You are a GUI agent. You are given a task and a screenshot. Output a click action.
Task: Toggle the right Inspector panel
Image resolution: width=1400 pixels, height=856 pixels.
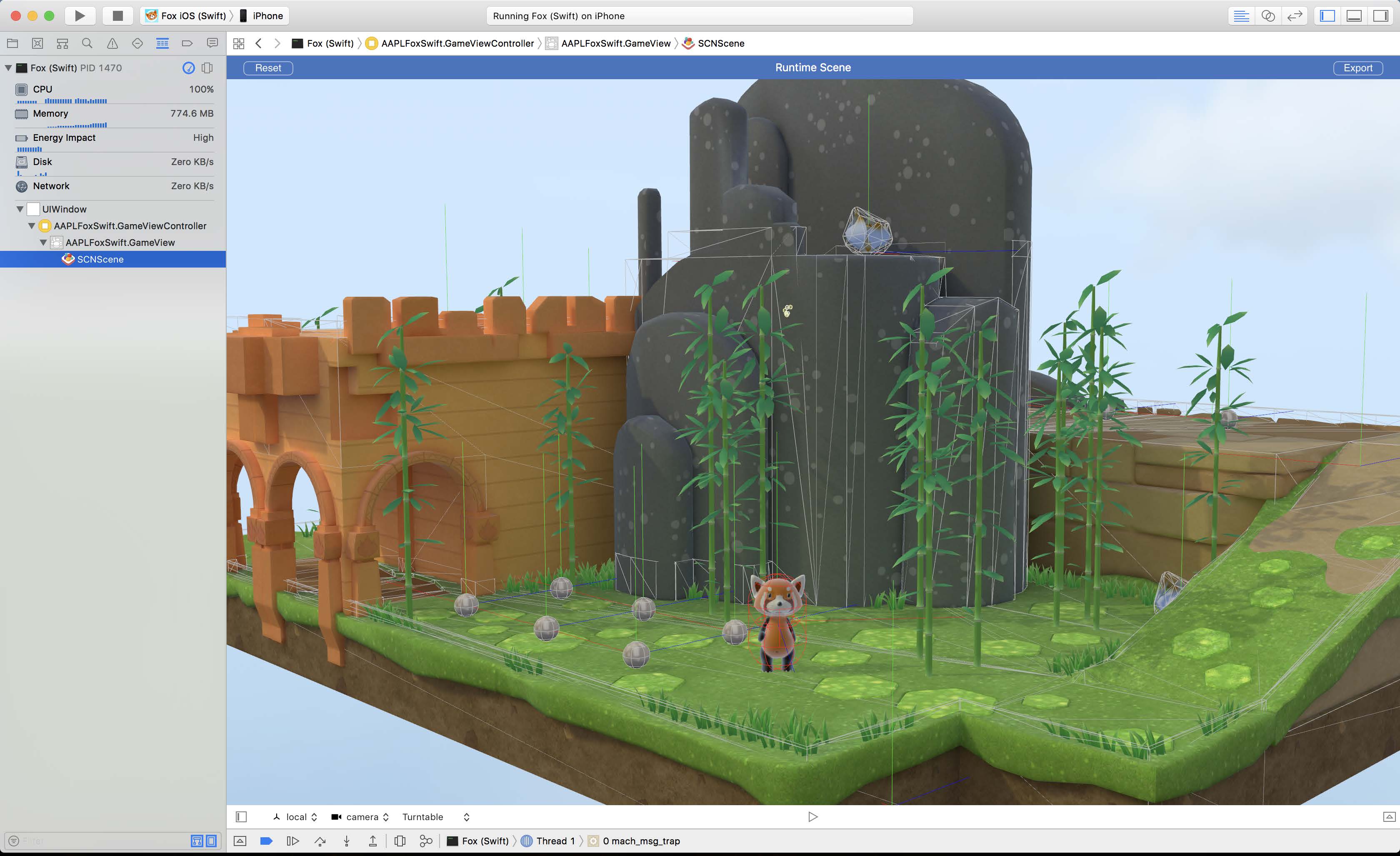(x=1381, y=16)
